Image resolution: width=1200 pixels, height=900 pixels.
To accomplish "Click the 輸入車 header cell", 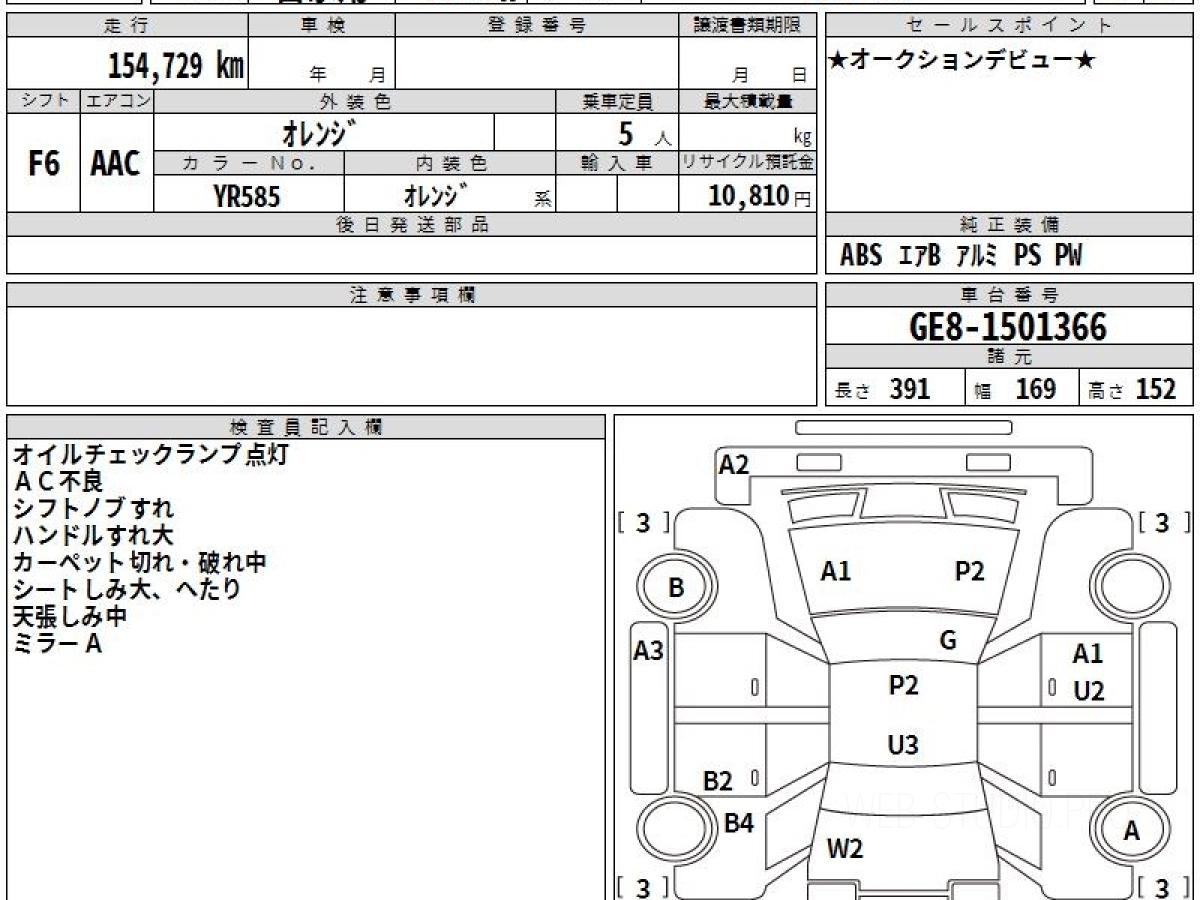I will 617,163.
